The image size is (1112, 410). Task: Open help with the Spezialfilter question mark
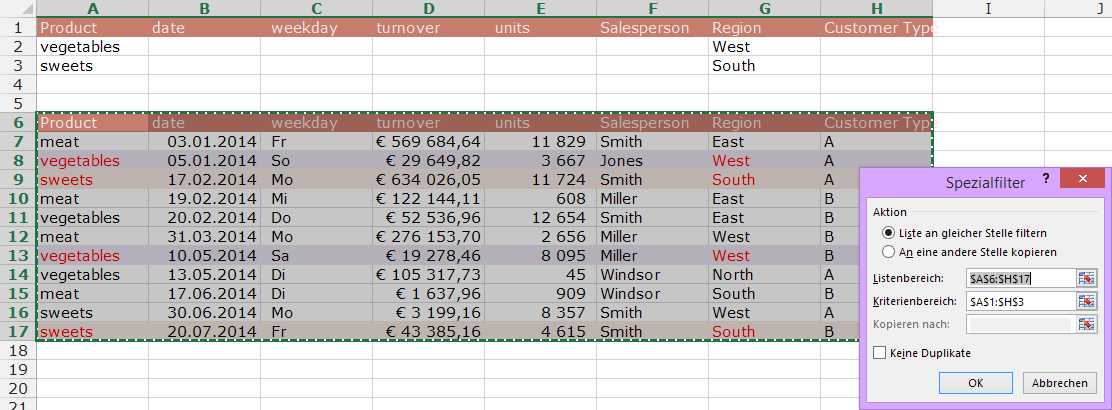coord(1047,180)
